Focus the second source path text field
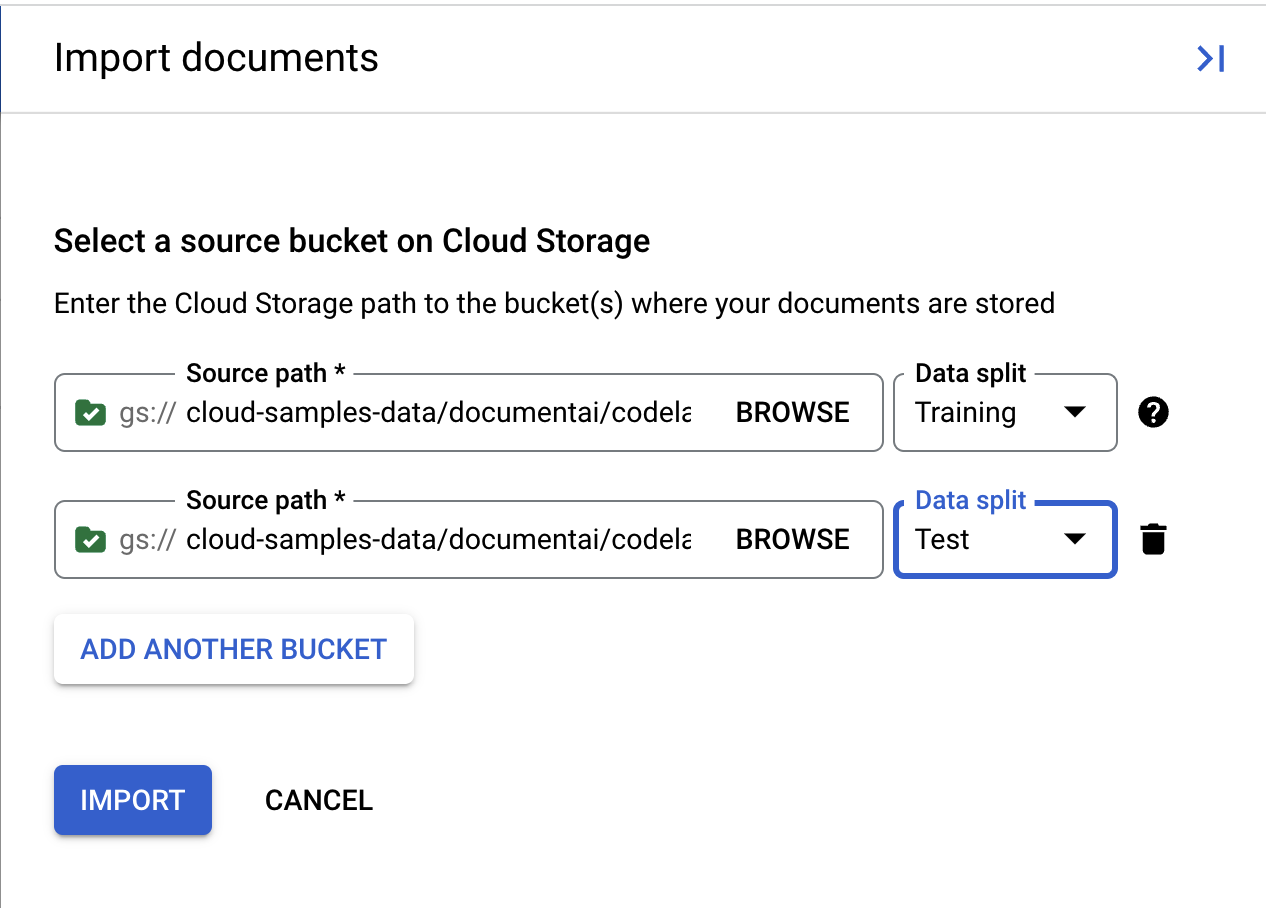This screenshot has width=1266, height=908. pos(438,540)
